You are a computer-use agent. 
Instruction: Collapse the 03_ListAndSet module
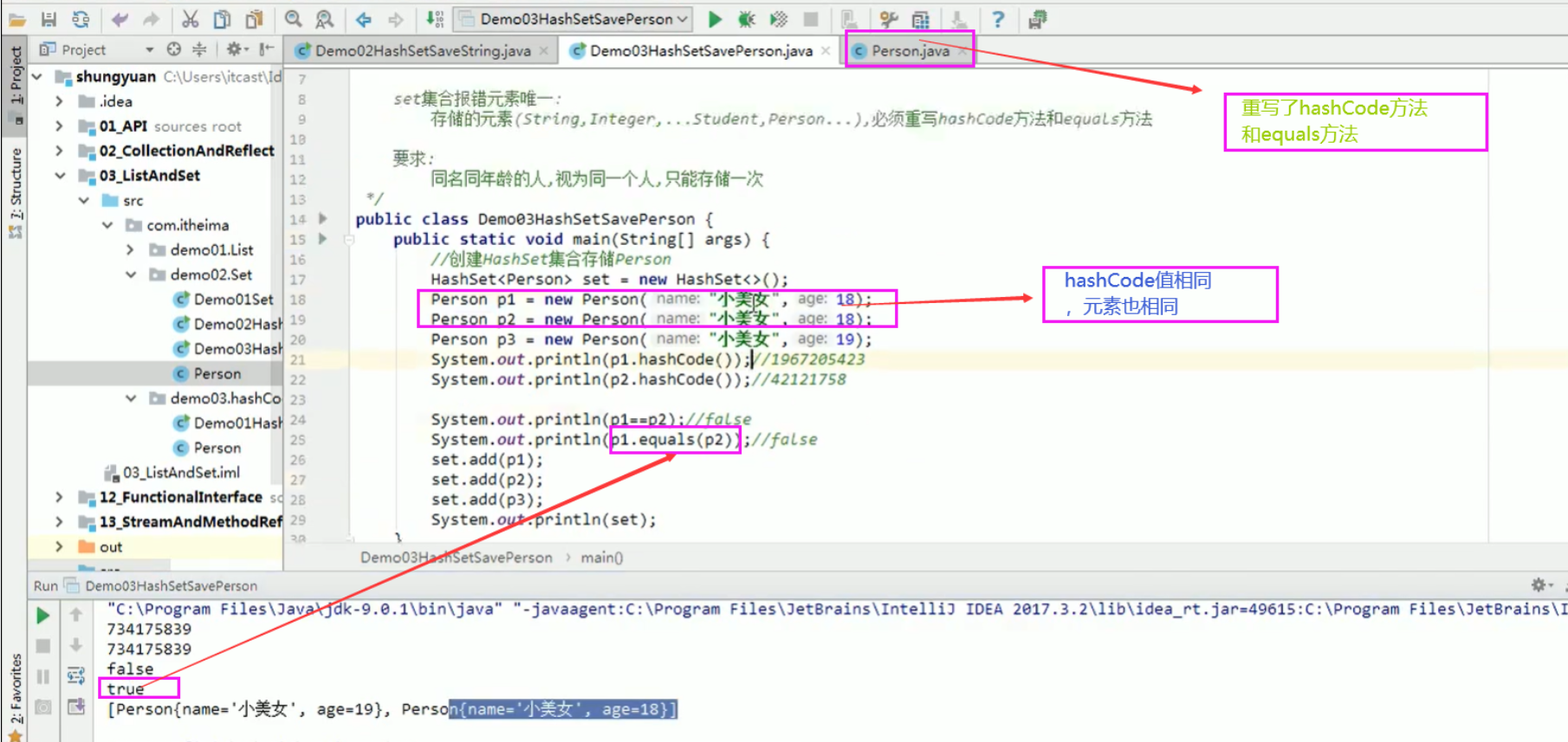pos(59,176)
